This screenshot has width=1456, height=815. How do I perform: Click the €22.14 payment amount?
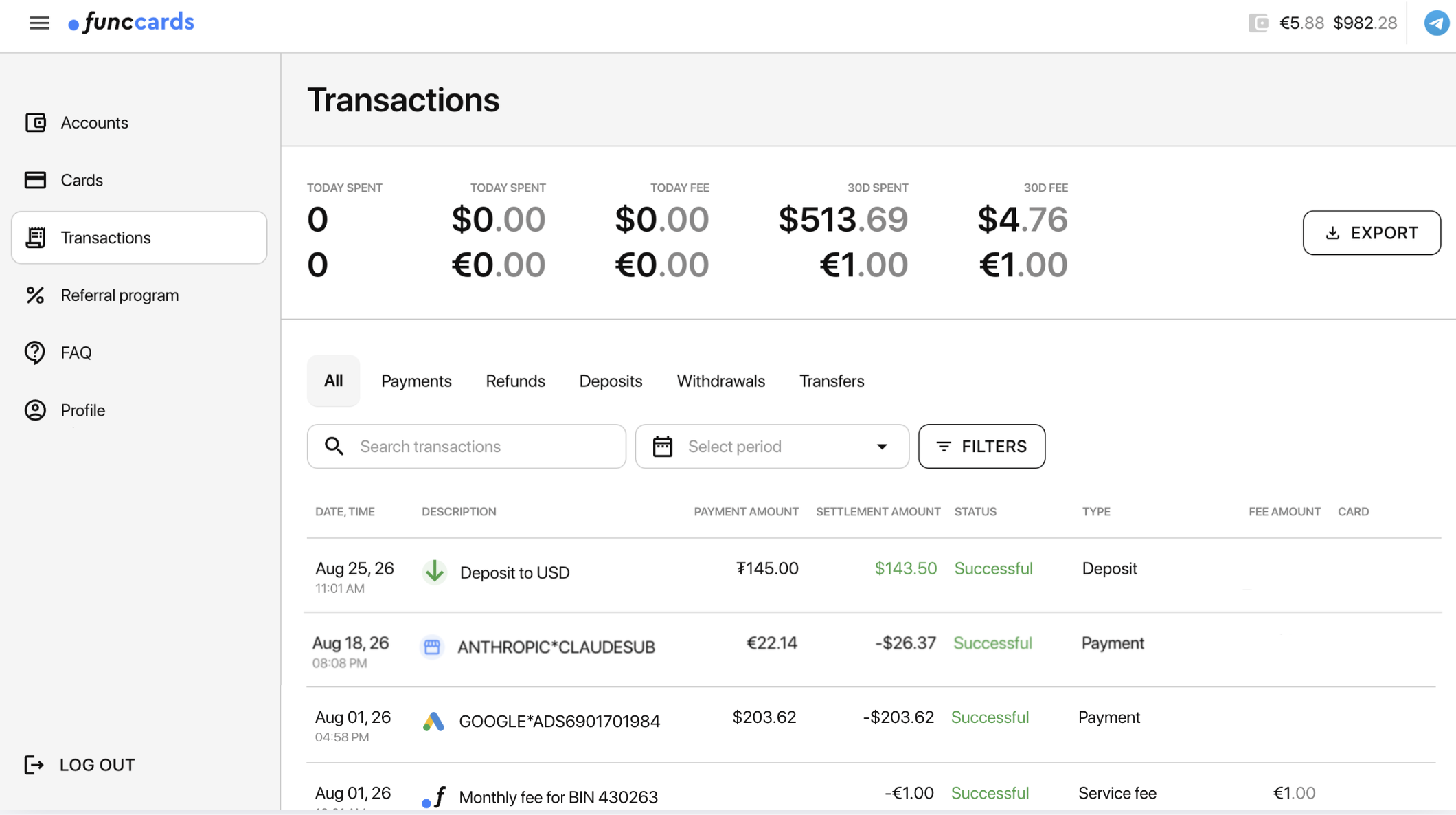[x=772, y=643]
